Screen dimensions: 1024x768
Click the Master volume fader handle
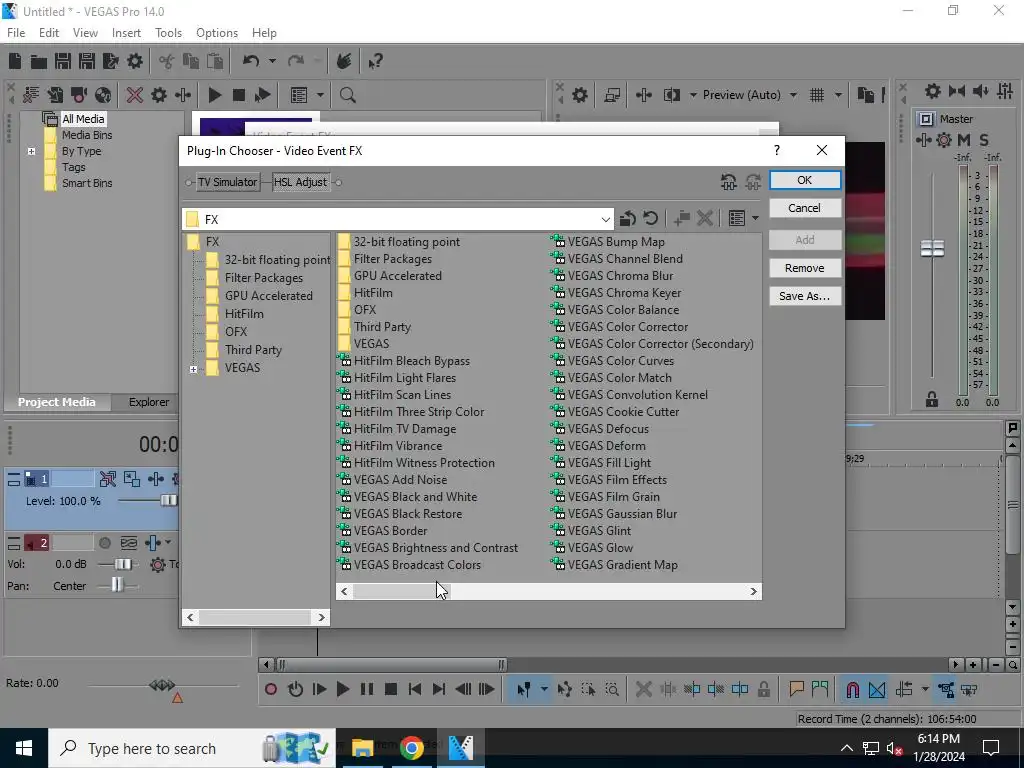(932, 249)
